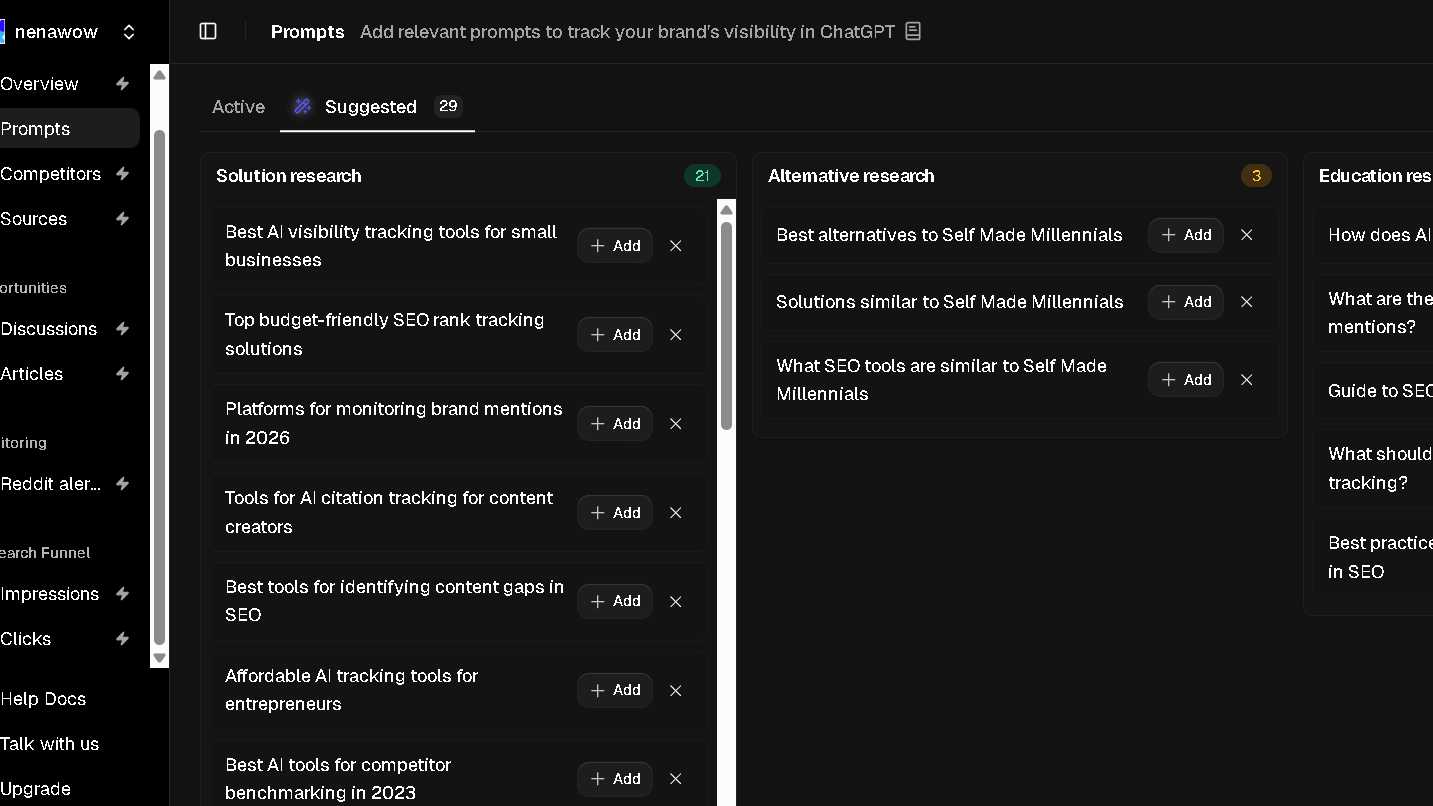Collapse the sidebar using the panel icon
The width and height of the screenshot is (1433, 806).
pos(207,31)
